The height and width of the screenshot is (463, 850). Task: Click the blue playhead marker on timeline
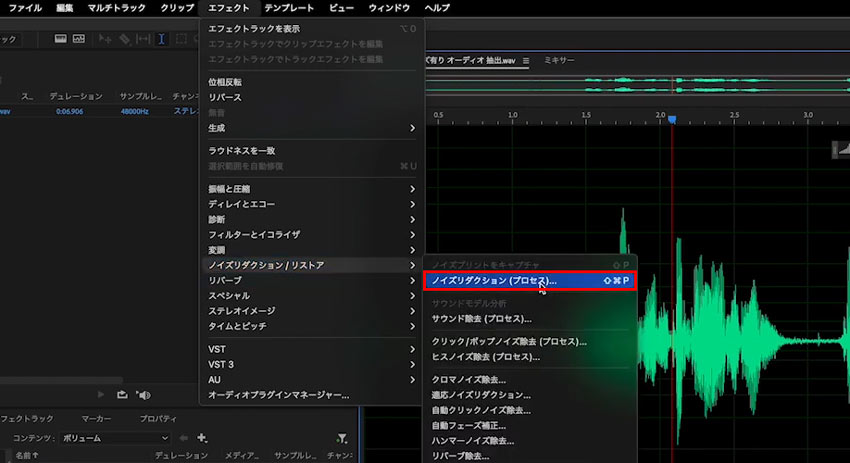(672, 119)
